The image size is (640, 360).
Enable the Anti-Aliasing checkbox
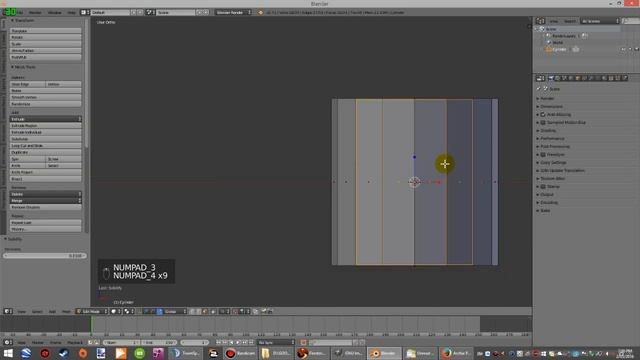[543, 115]
